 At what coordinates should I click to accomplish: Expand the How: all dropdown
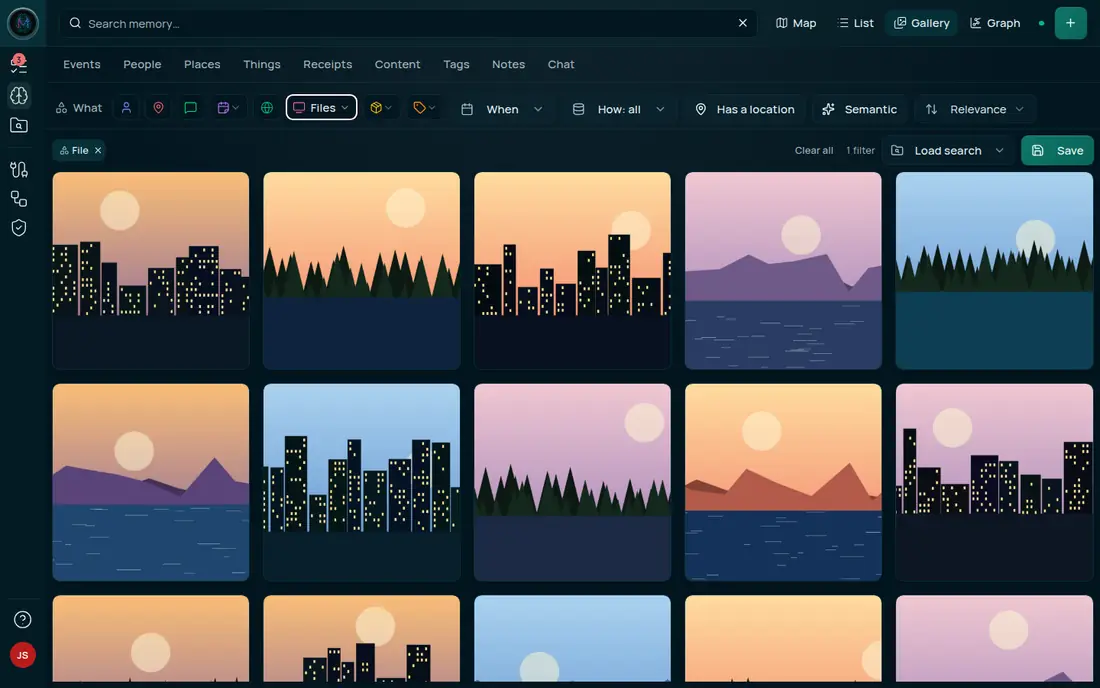[618, 109]
